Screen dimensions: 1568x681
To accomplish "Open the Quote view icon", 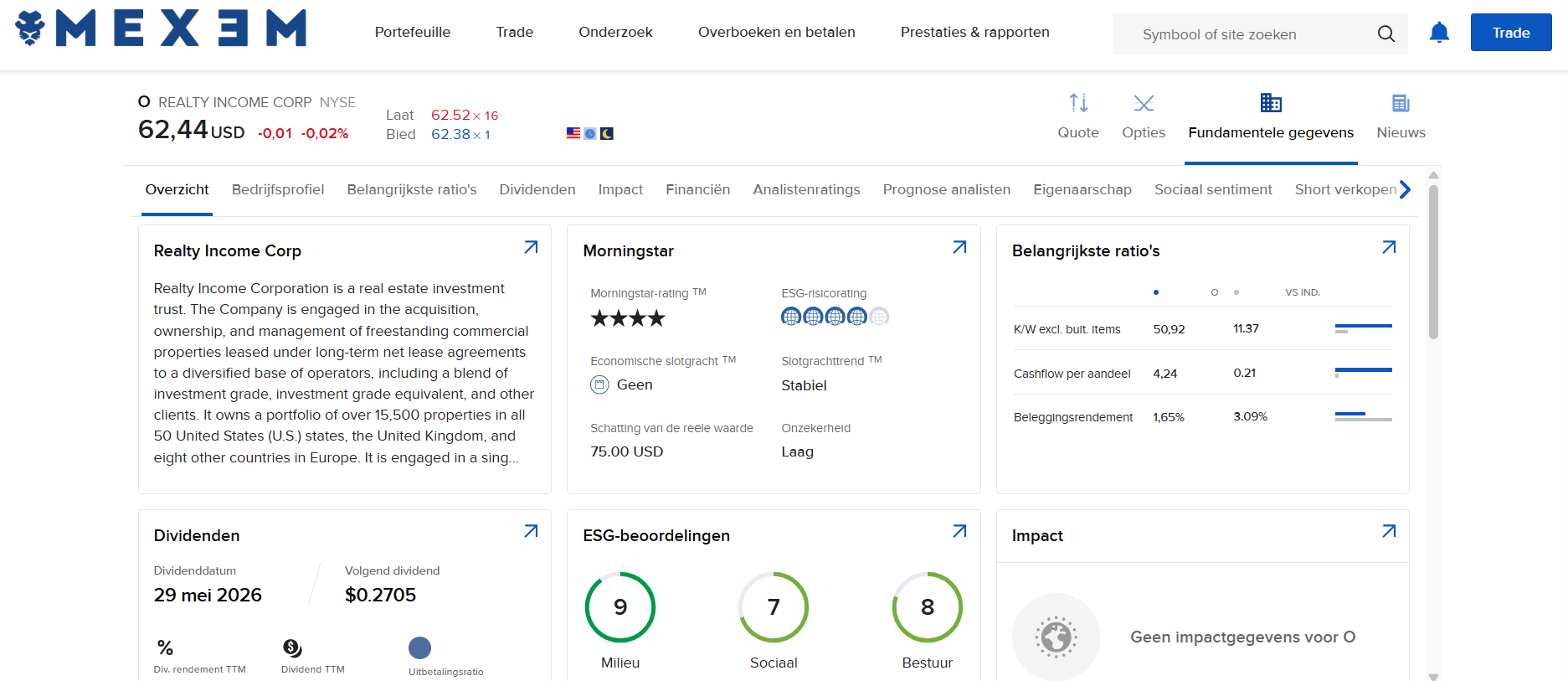I will point(1078,103).
